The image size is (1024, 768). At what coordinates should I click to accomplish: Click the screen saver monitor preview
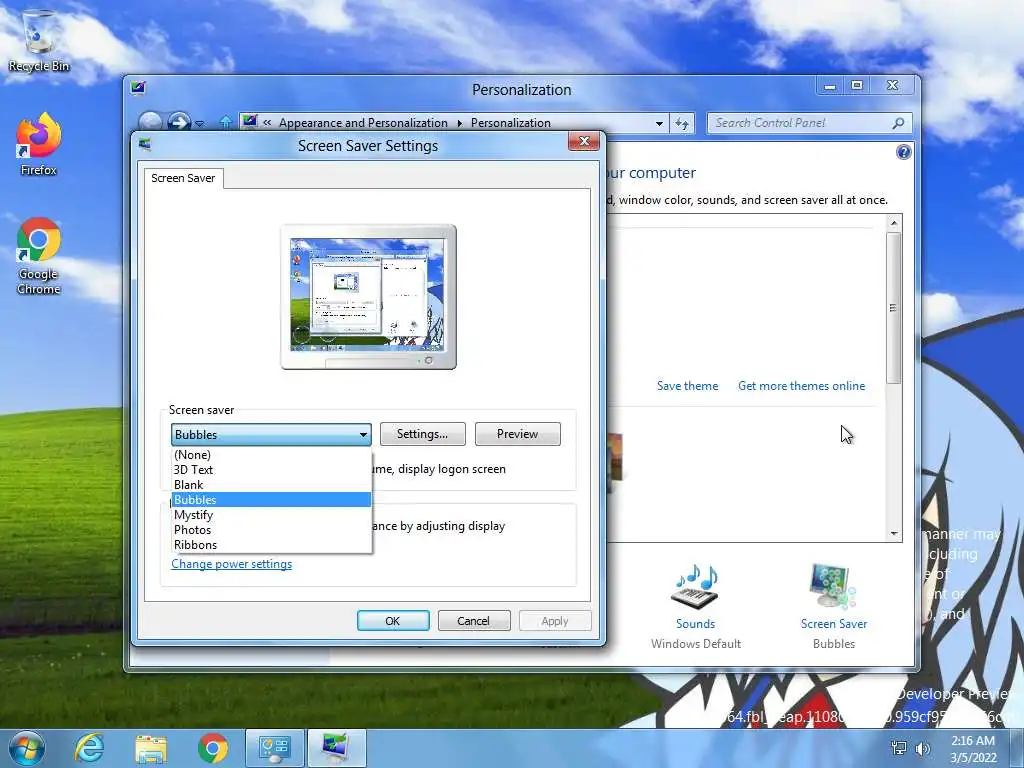pos(368,296)
